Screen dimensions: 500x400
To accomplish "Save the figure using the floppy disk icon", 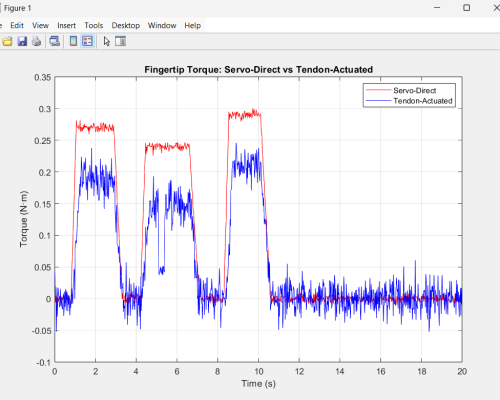I will click(22, 41).
